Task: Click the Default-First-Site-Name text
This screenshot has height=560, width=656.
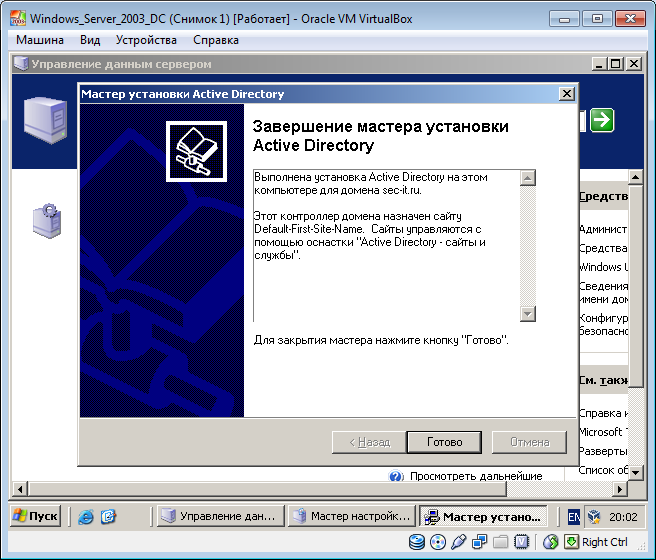Action: tap(309, 229)
